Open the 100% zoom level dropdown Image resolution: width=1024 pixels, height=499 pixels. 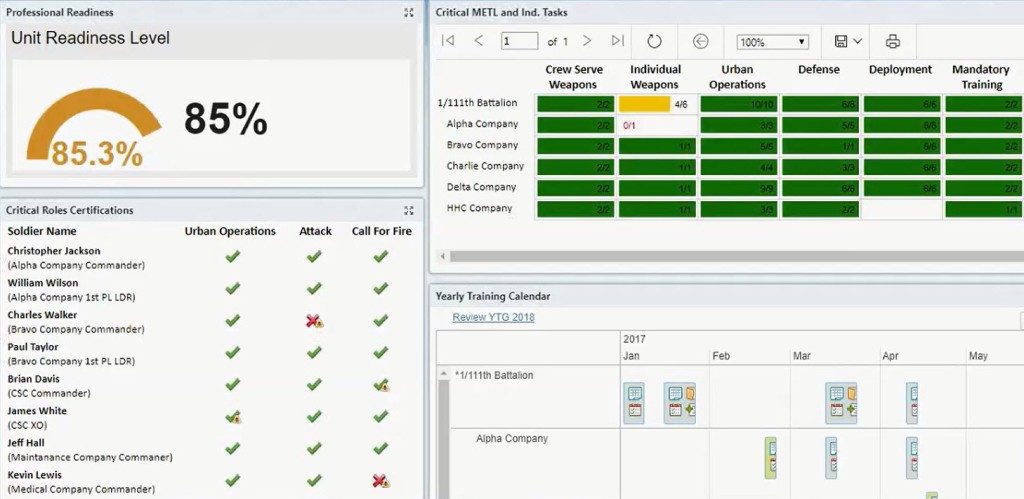click(772, 42)
